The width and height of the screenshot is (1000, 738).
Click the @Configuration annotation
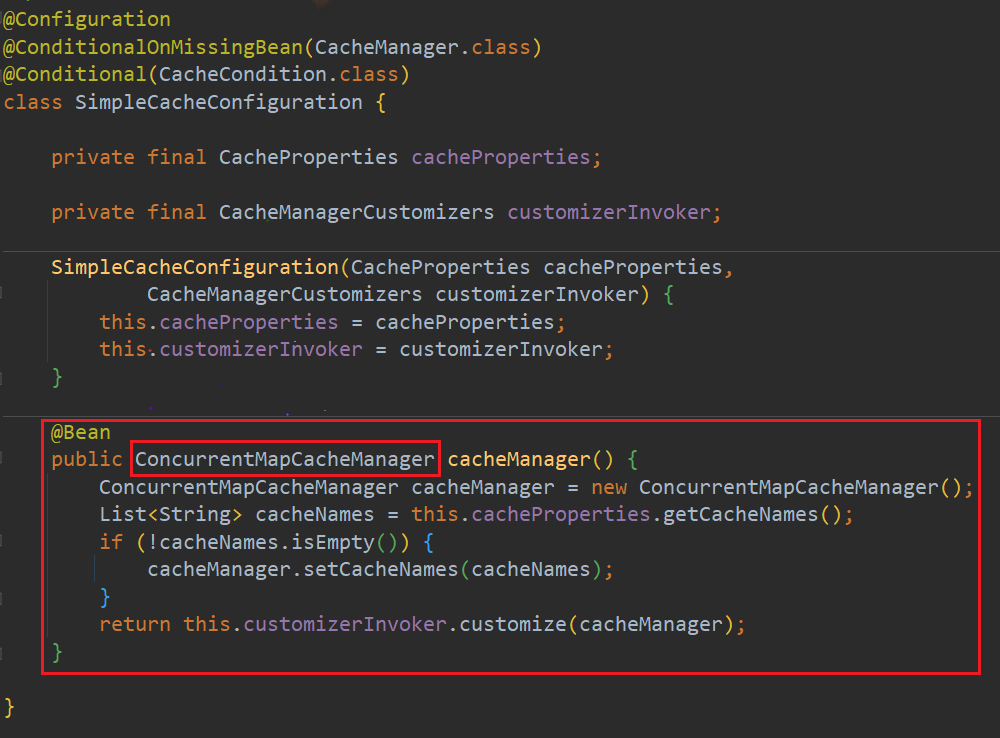[87, 20]
